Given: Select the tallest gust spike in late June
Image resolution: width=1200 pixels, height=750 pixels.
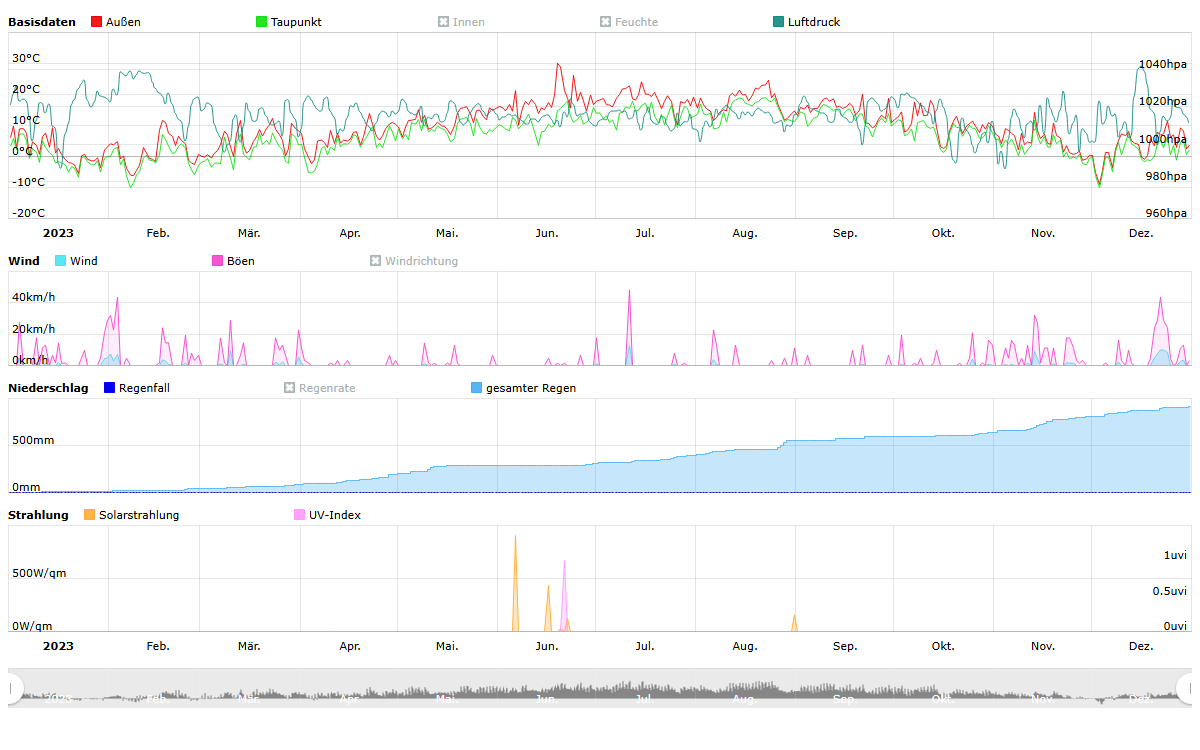Looking at the screenshot, I should (629, 292).
